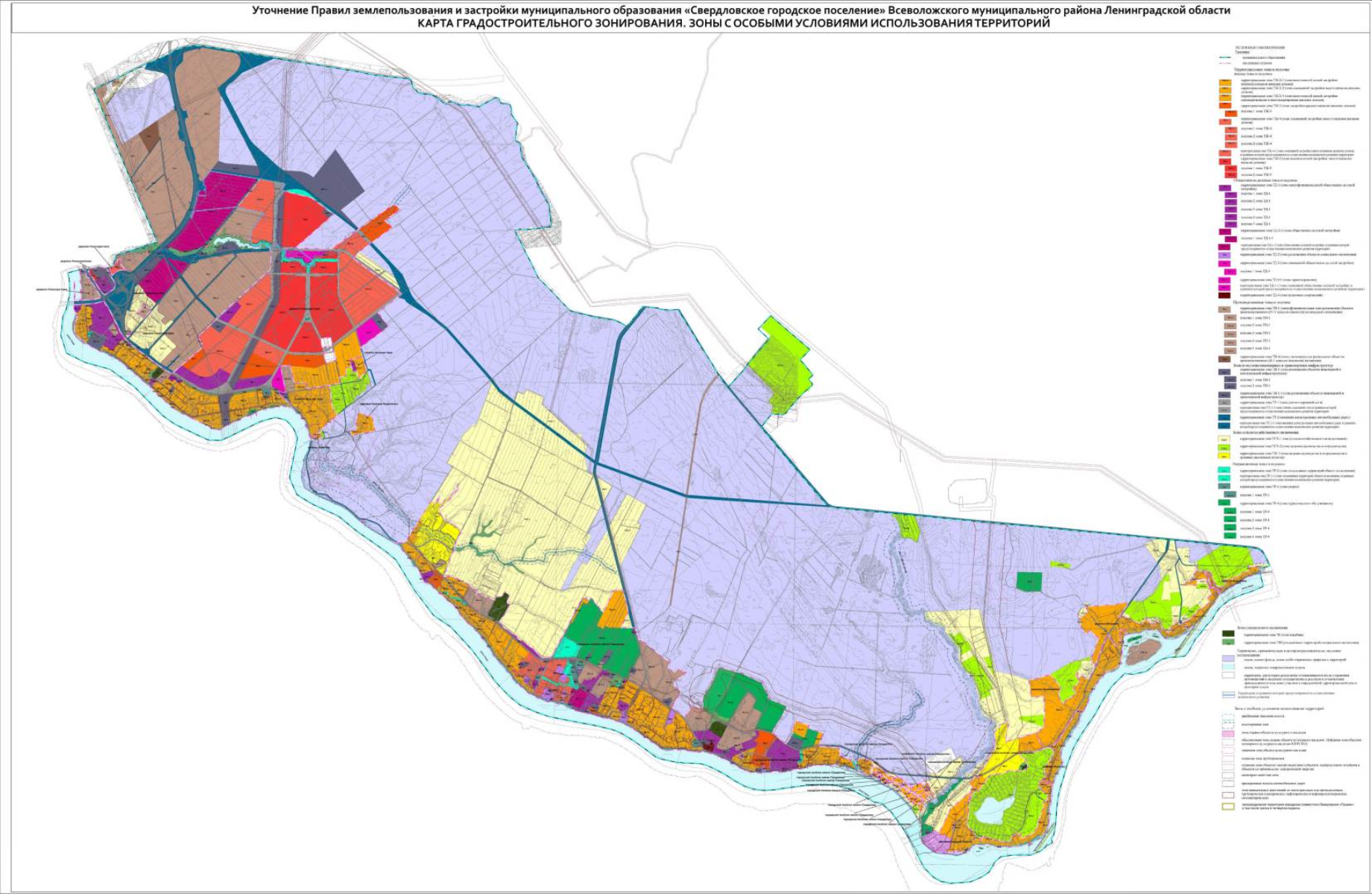The height and width of the screenshot is (894, 1372).
Task: Click the teal road junction in the map center
Action: pos(597,464)
